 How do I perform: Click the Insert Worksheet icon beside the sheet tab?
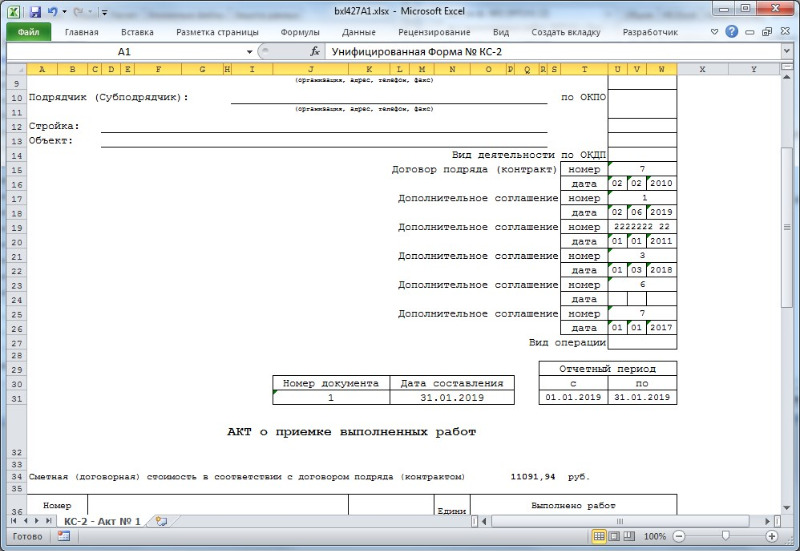coord(161,521)
